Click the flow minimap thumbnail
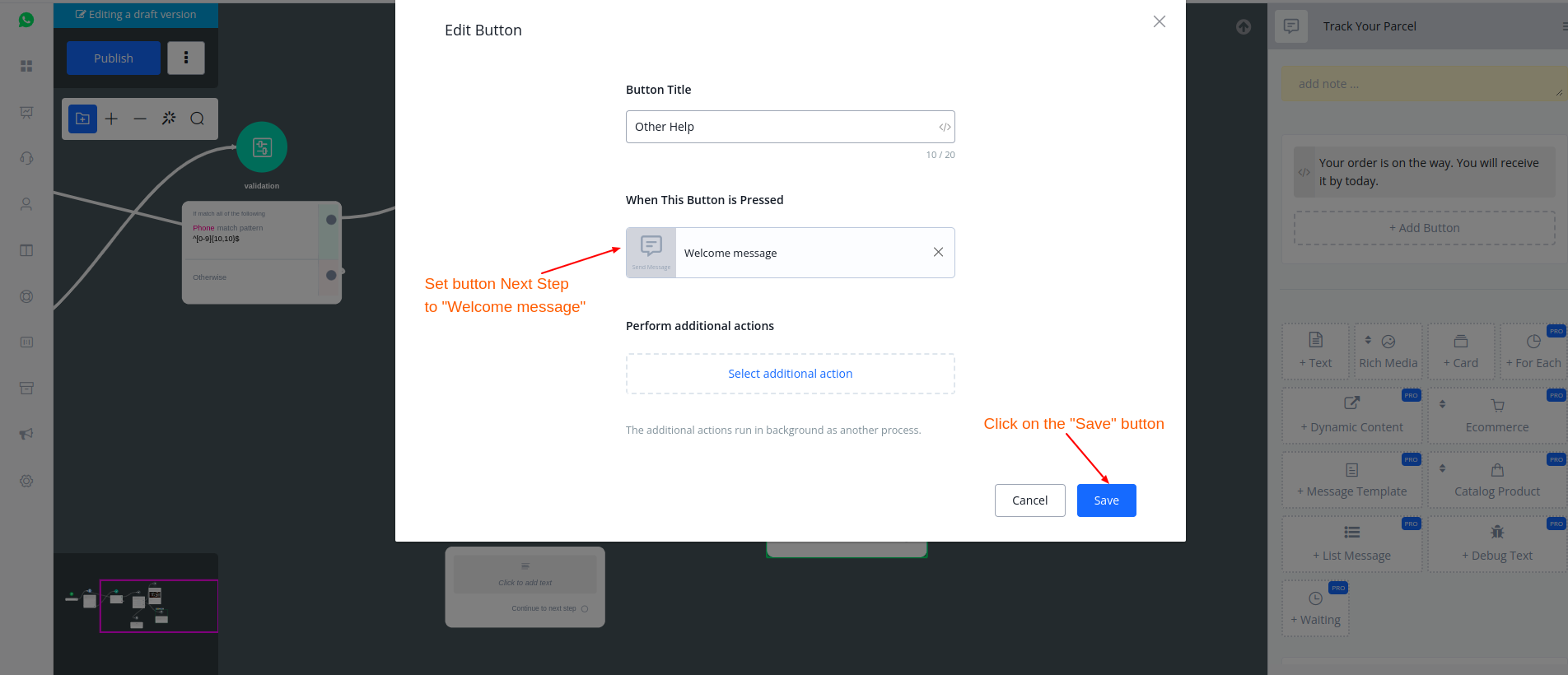This screenshot has width=1568, height=675. tap(136, 606)
